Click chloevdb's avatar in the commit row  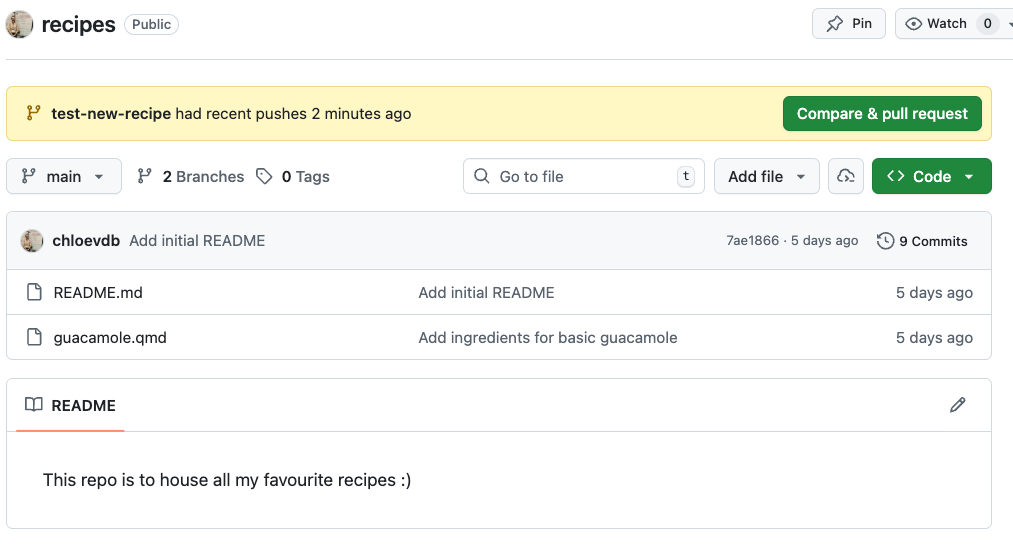tap(32, 241)
